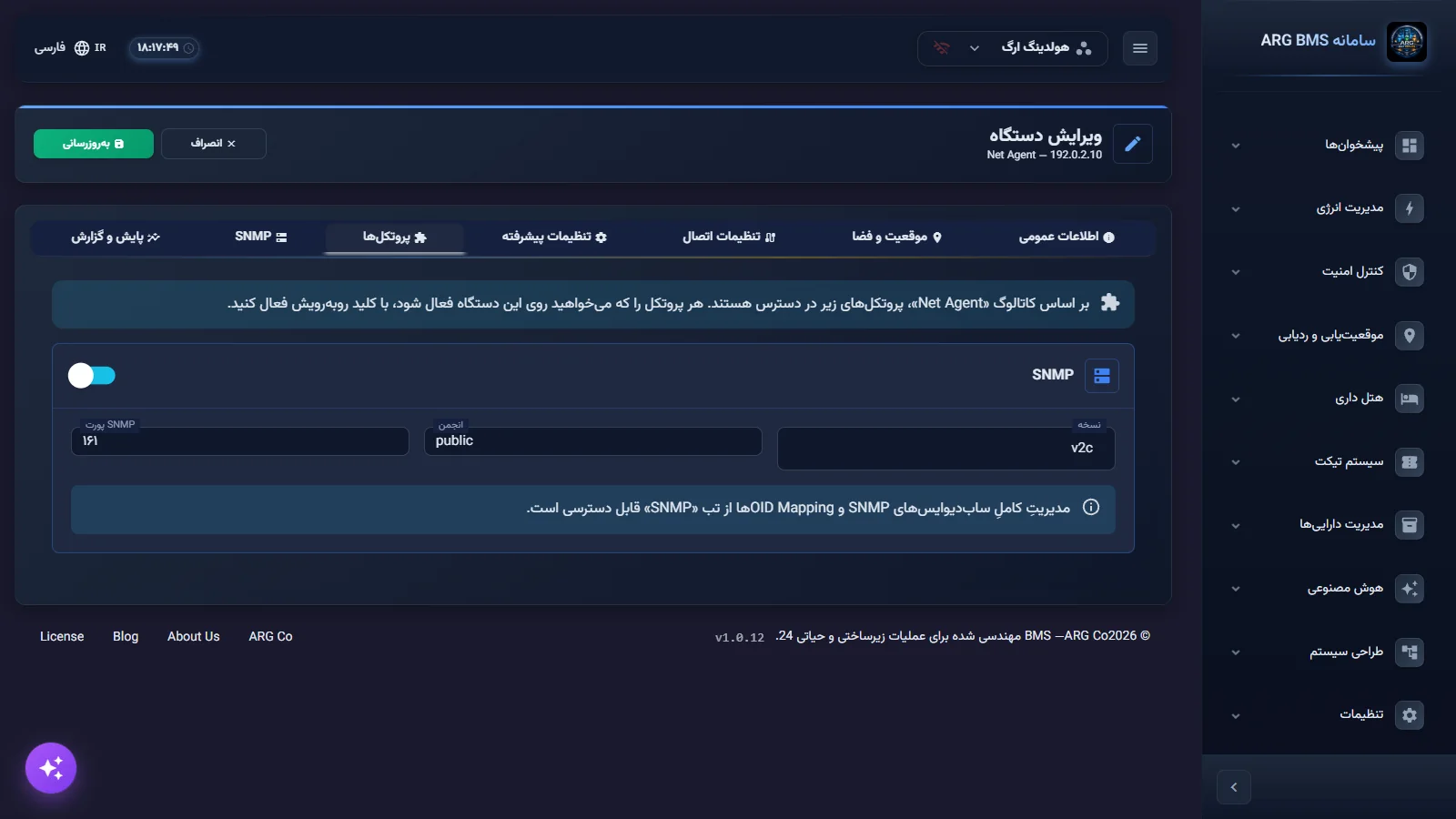Open the SNMP version v2c dropdown
Image resolution: width=1456 pixels, height=819 pixels.
[x=946, y=449]
